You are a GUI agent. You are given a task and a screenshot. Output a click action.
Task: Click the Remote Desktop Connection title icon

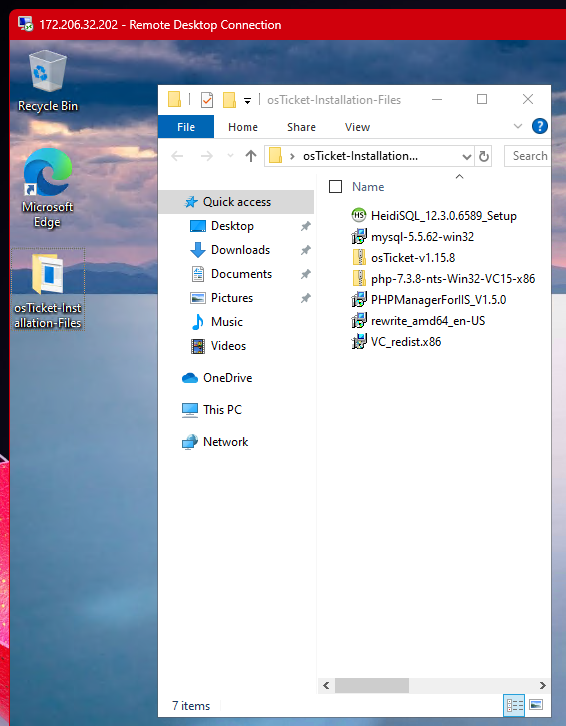(25, 24)
